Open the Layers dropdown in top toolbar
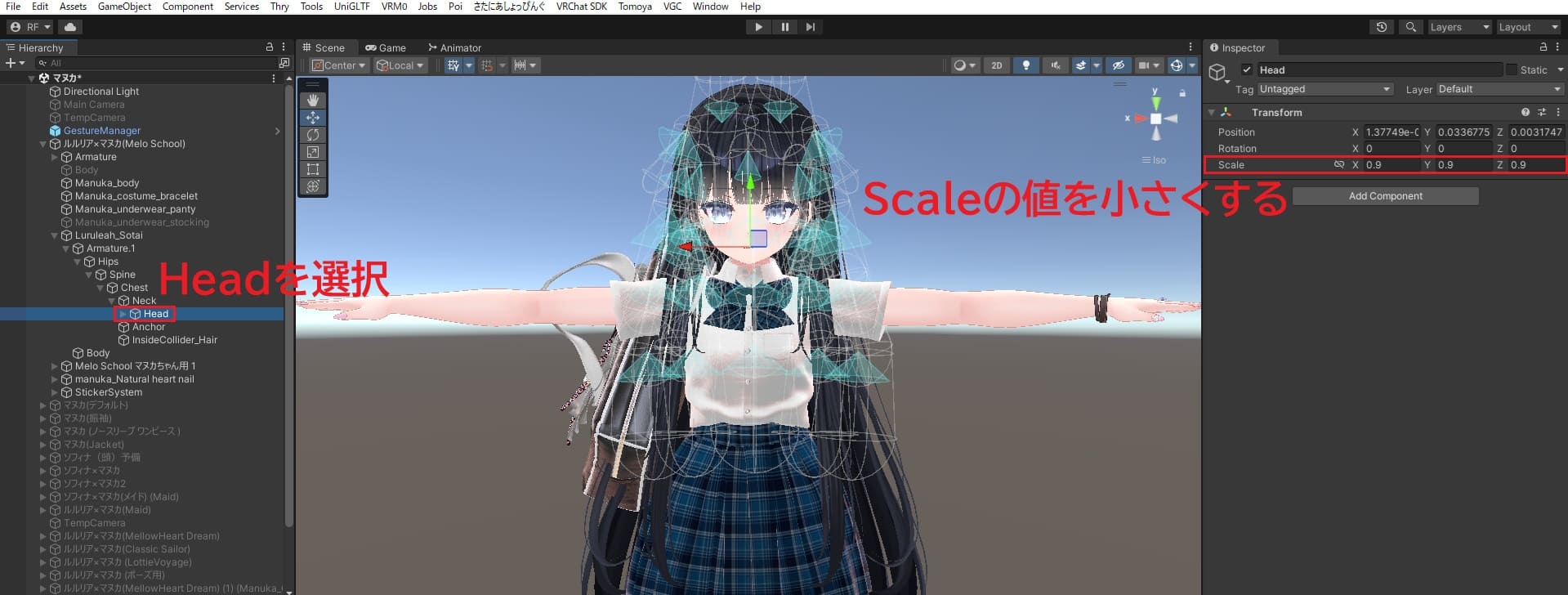Viewport: 1568px width, 595px height. pos(1459,27)
